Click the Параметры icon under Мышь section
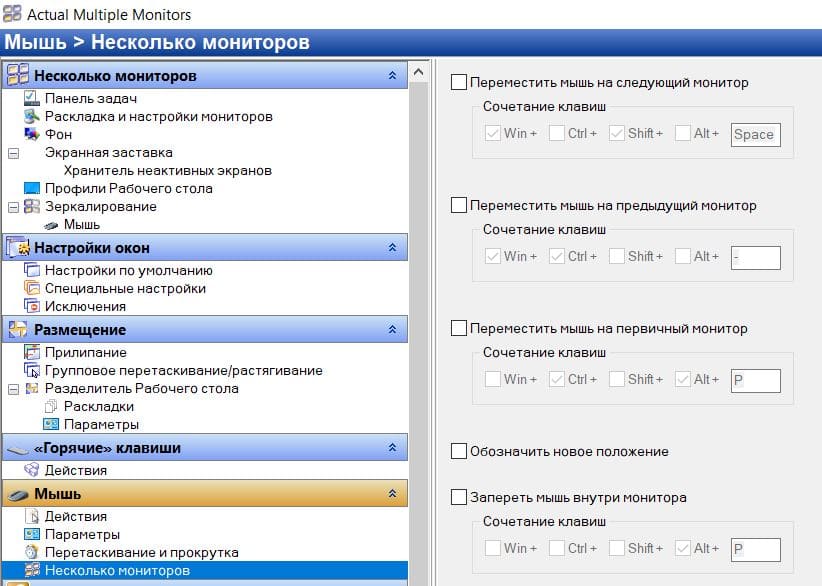 coord(32,534)
